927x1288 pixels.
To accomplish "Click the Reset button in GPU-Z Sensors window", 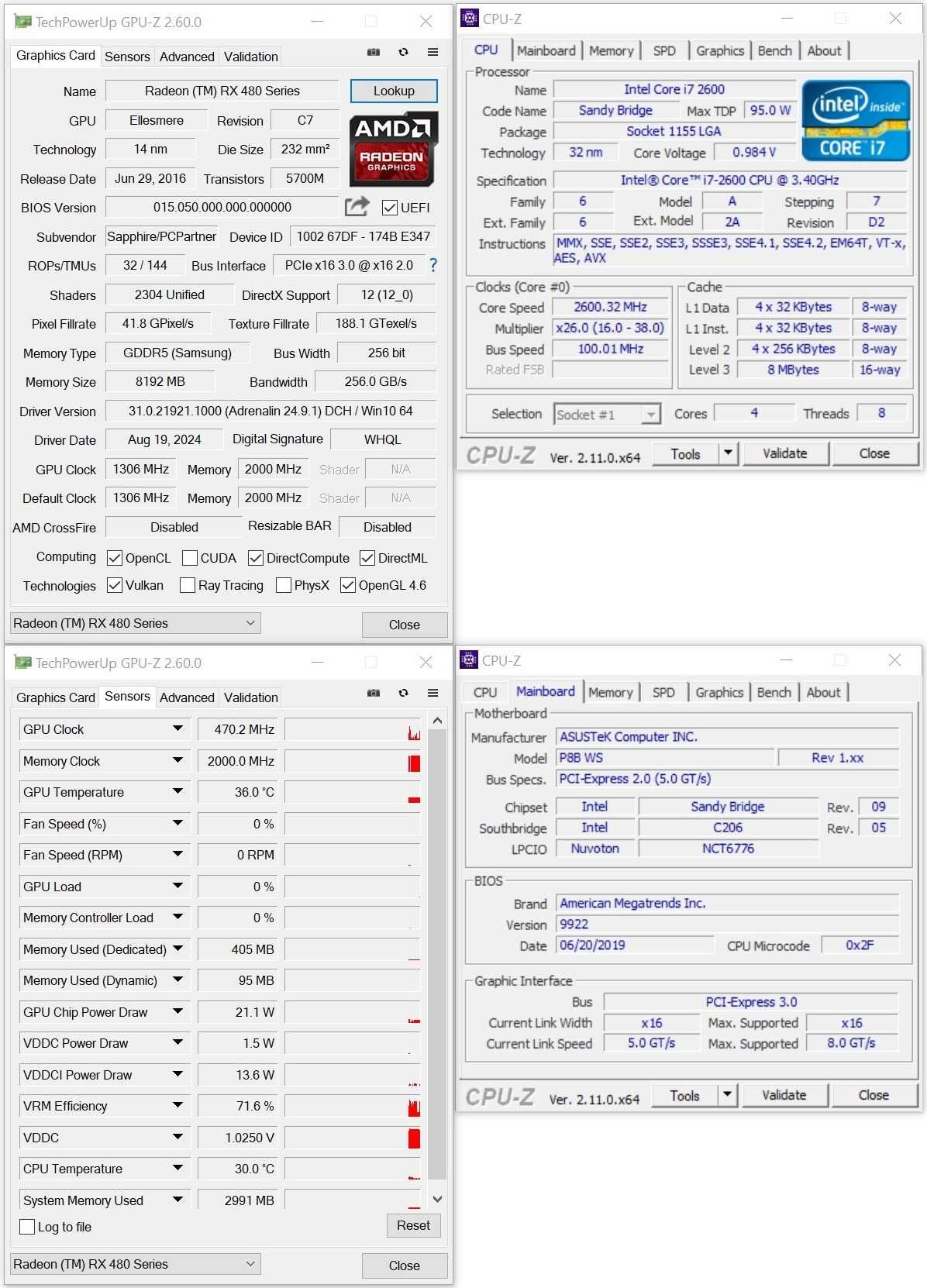I will pos(413,1225).
